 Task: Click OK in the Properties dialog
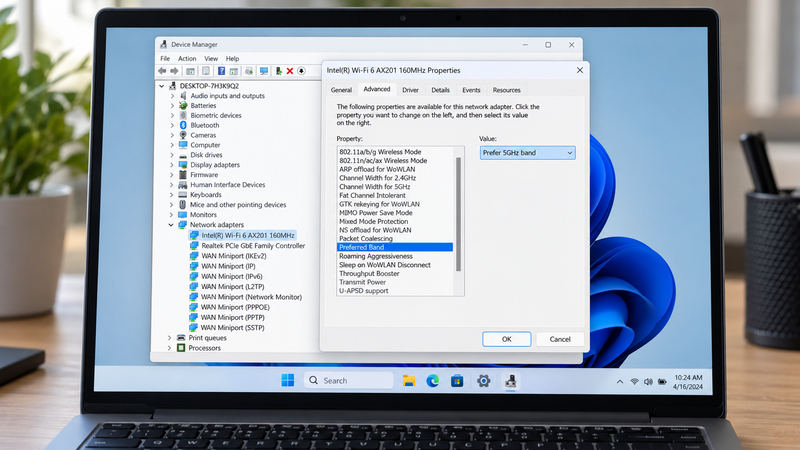point(506,339)
